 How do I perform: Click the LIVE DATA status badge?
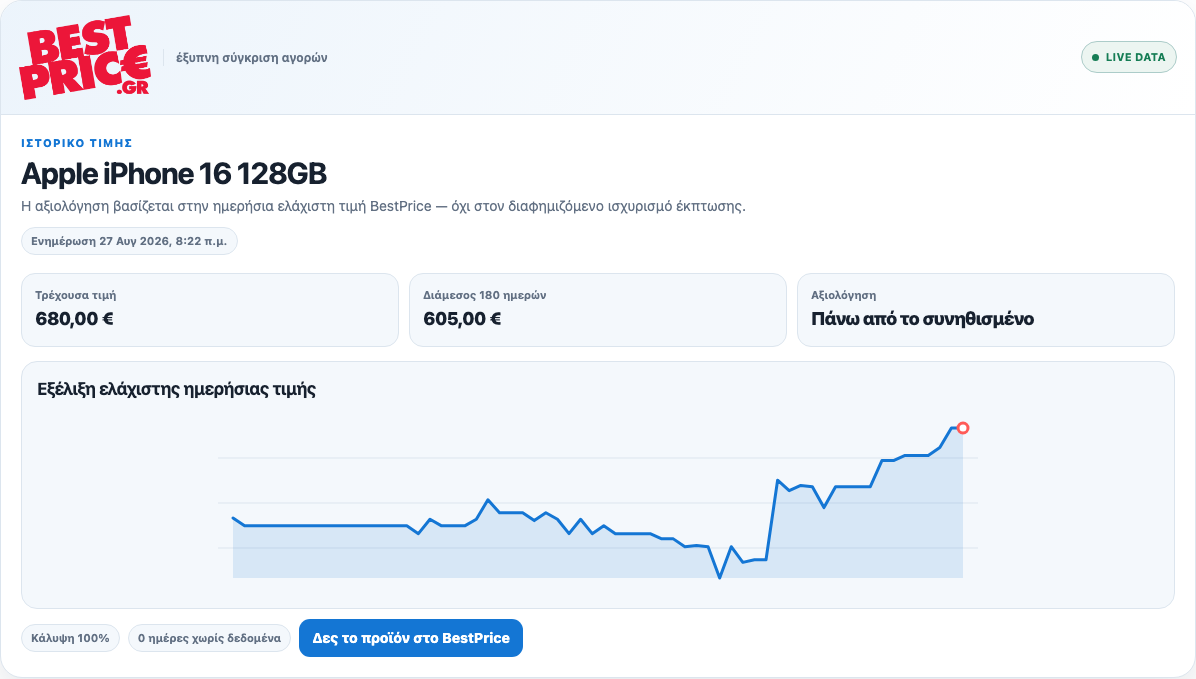1128,57
